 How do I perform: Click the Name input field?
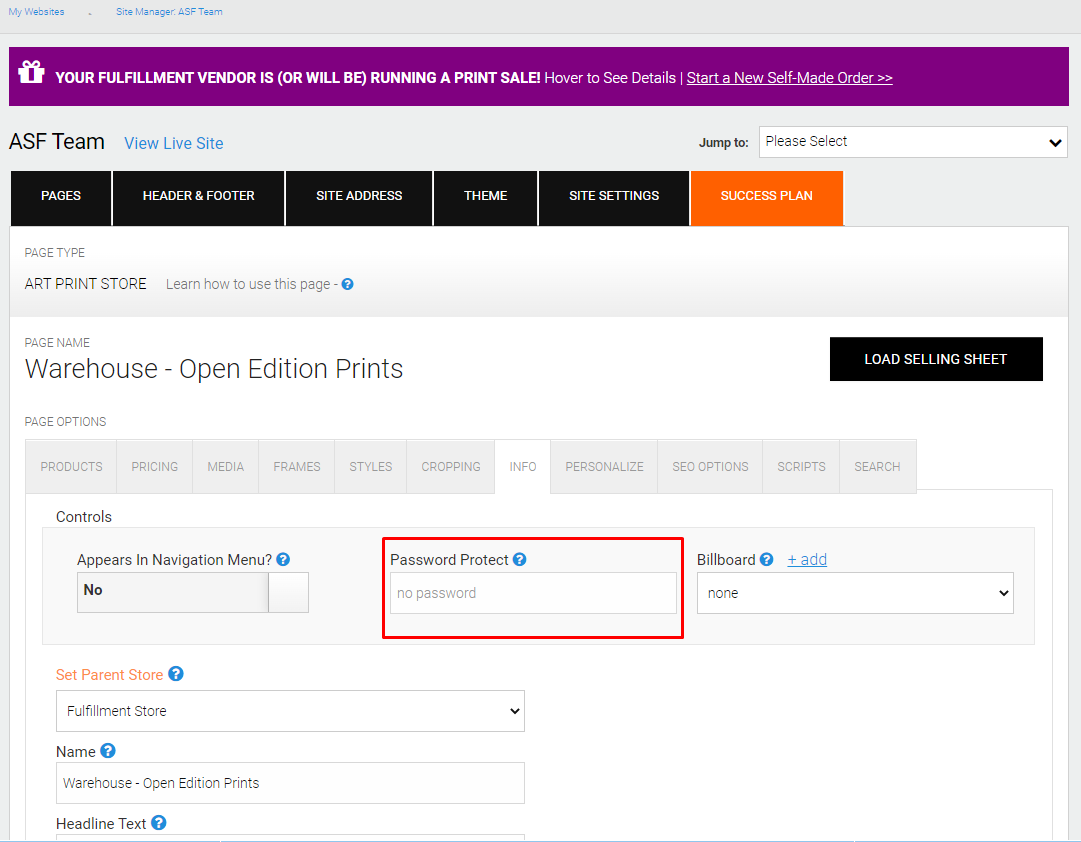tap(290, 783)
